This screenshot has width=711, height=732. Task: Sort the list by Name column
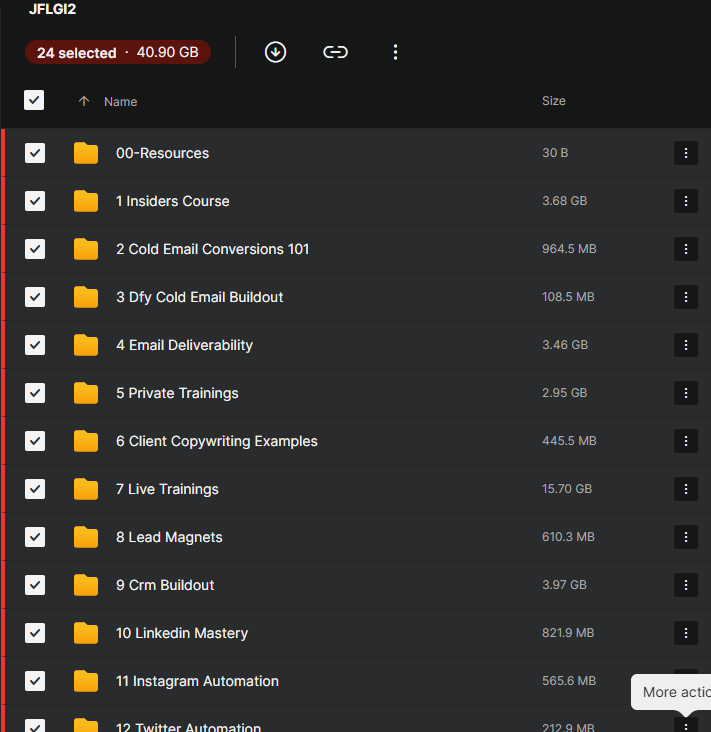click(x=120, y=102)
